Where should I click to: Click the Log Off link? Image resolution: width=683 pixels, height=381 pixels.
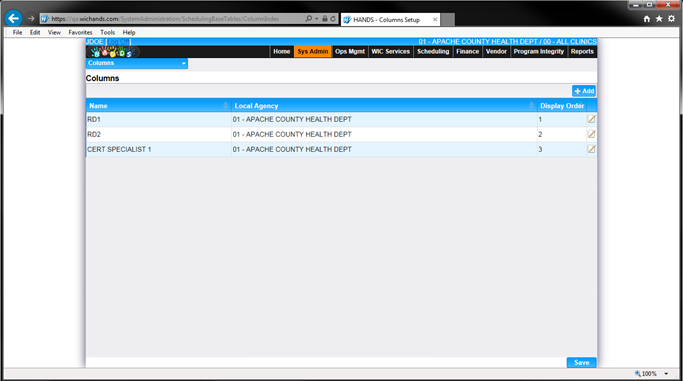tap(118, 42)
